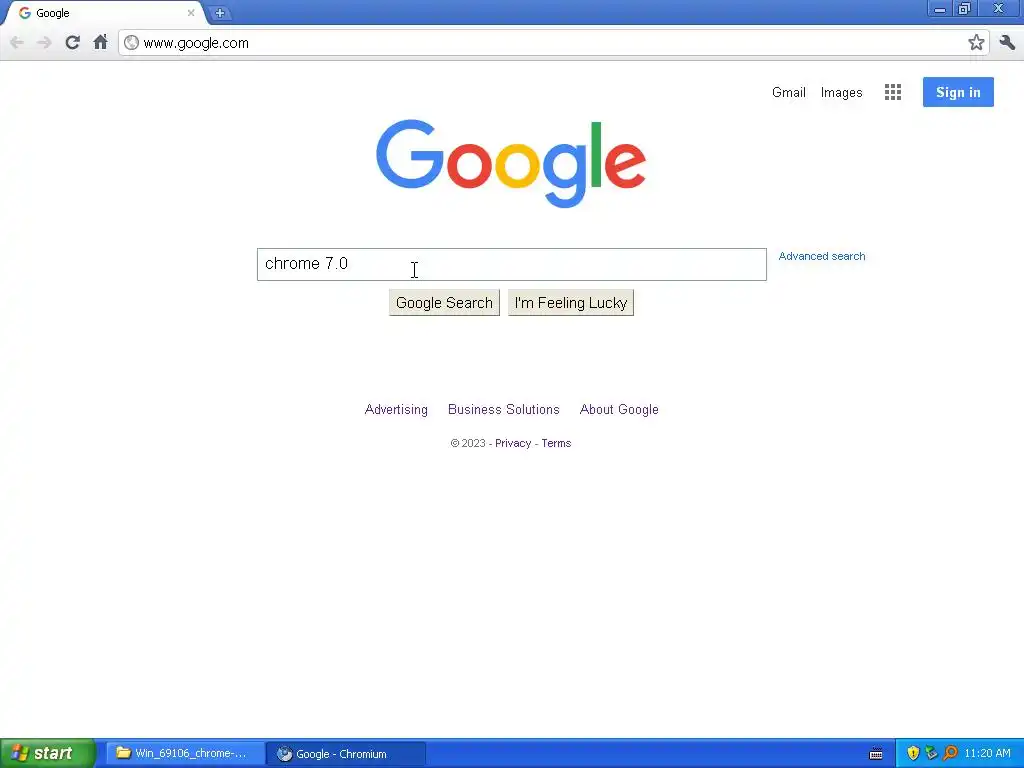
Task: Open the security shield tray icon
Action: (913, 754)
